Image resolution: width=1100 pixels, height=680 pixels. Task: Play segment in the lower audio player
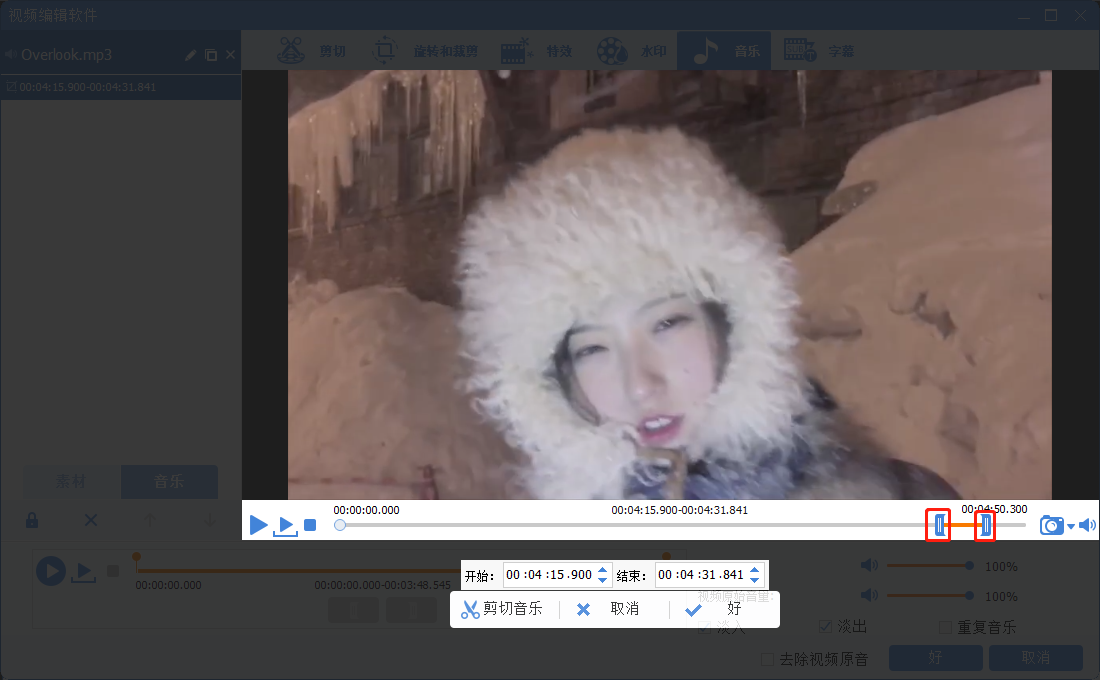(x=83, y=572)
